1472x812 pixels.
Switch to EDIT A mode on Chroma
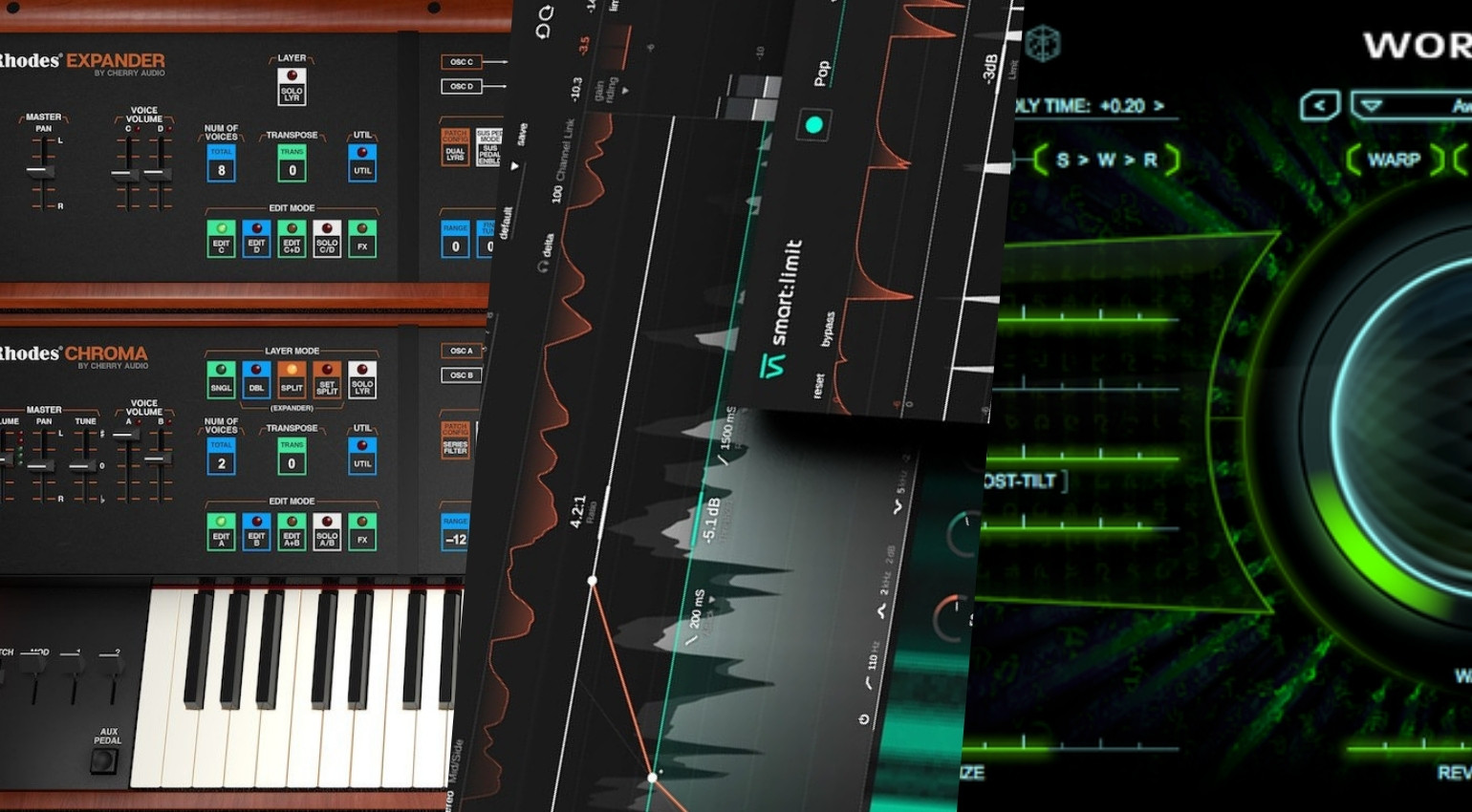tap(221, 531)
